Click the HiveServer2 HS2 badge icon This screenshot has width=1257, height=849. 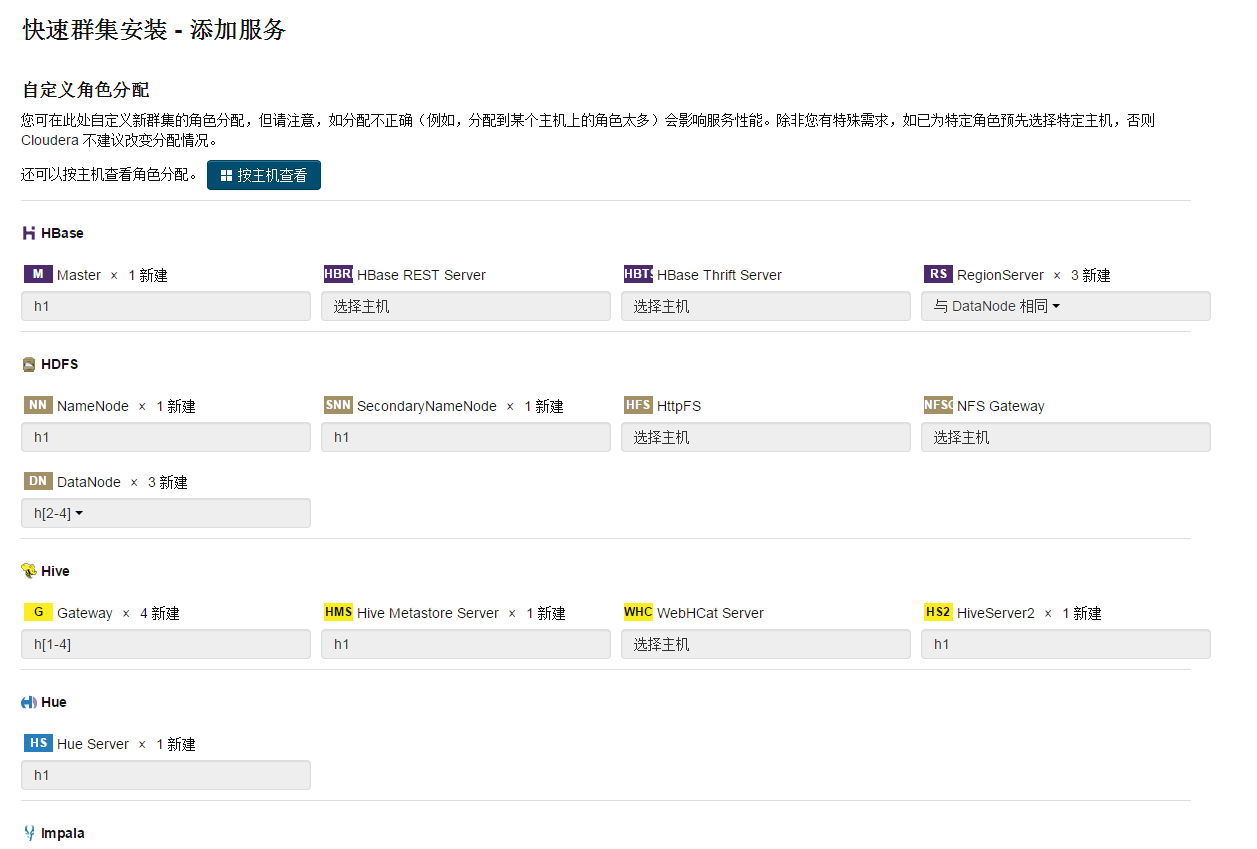pyautogui.click(x=937, y=612)
